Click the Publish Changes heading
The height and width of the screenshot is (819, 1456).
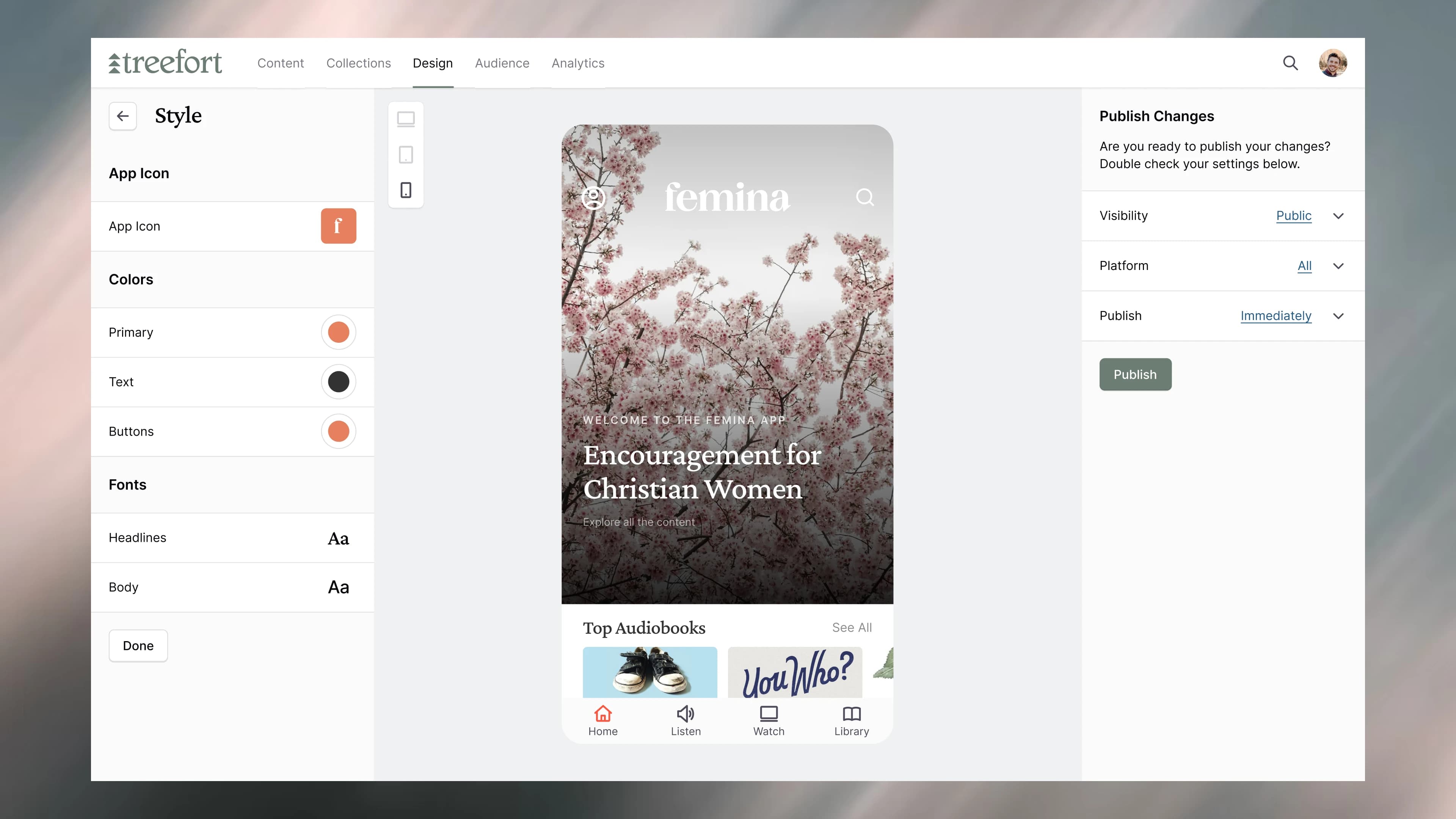[x=1156, y=116]
